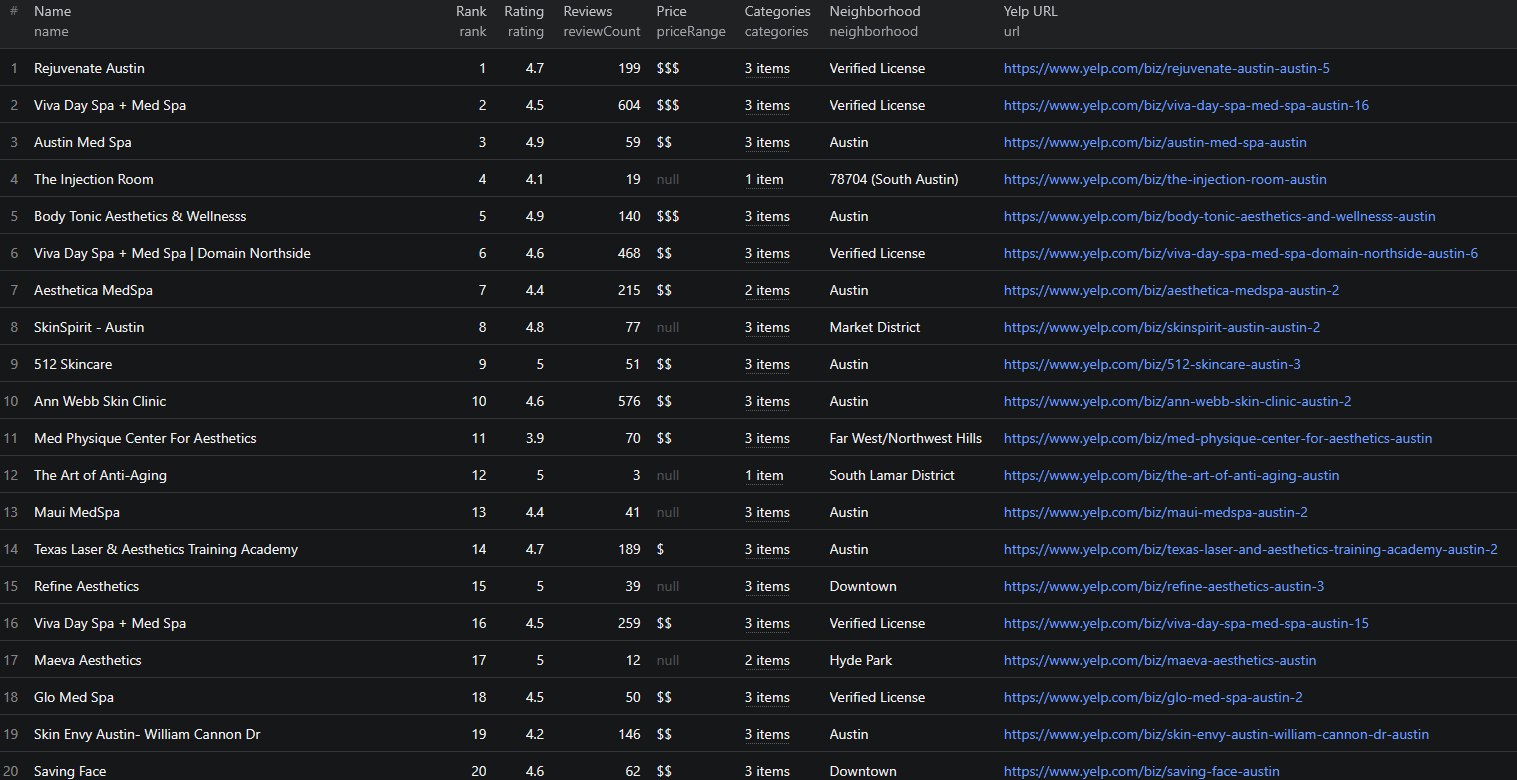The width and height of the screenshot is (1517, 780).
Task: Select the "South Lamar District" neighborhood cell
Action: click(x=892, y=475)
